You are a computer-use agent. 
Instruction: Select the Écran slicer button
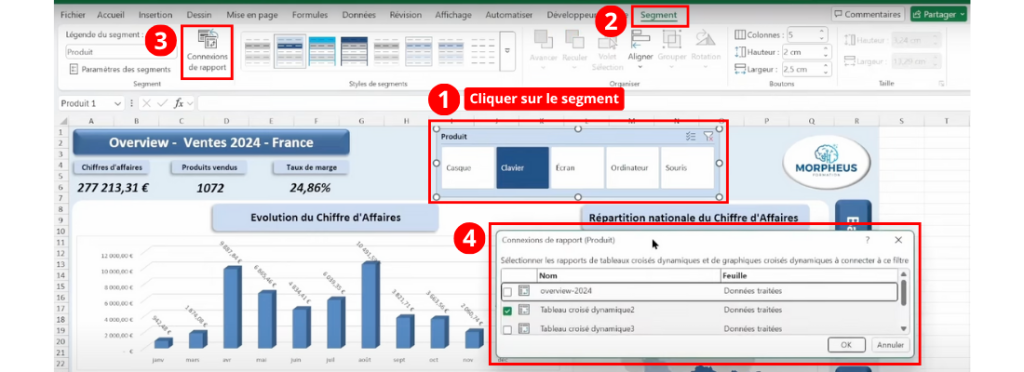577,168
